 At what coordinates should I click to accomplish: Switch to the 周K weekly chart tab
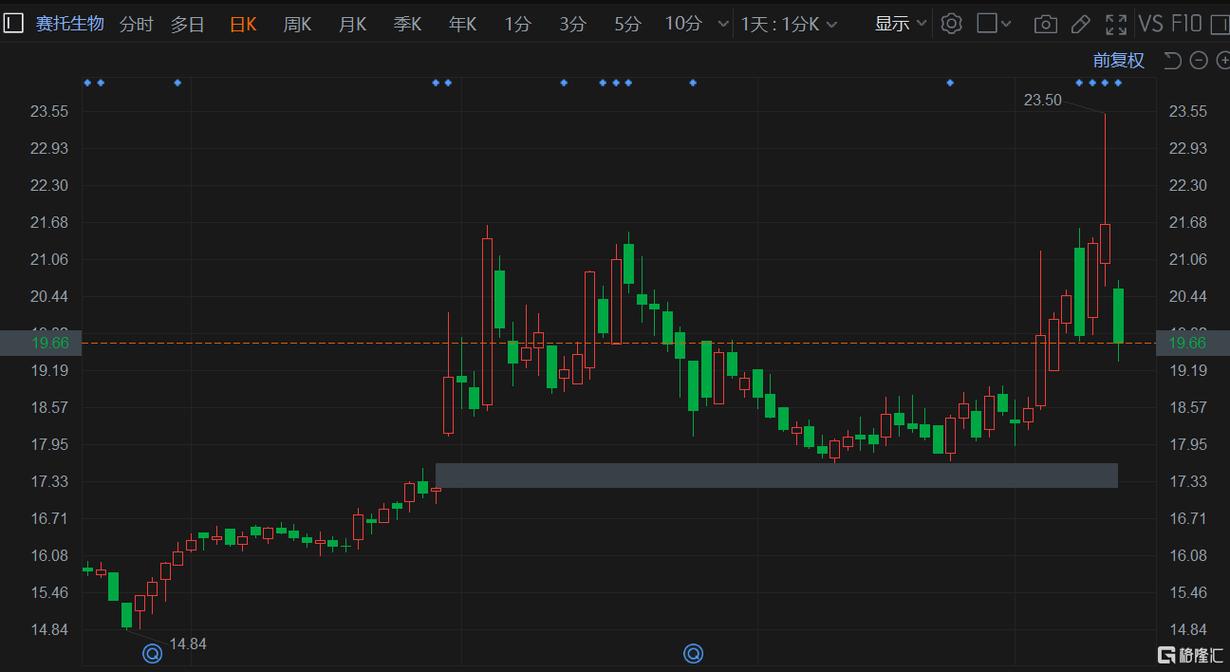tap(297, 23)
